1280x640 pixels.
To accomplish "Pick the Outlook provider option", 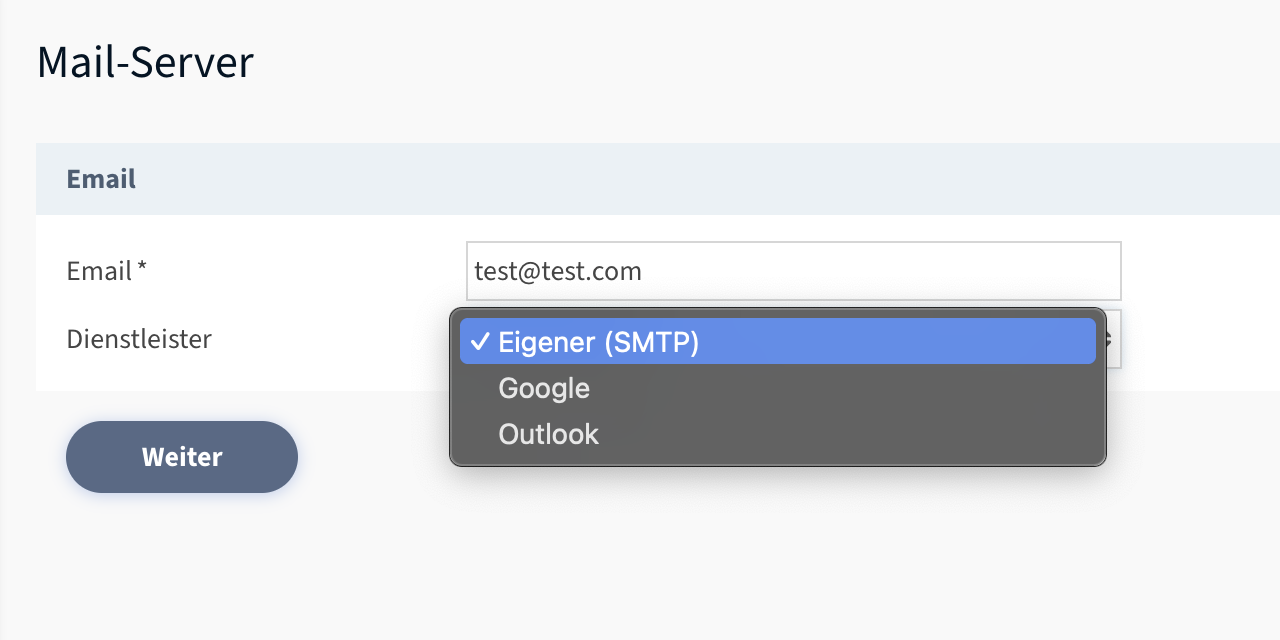I will click(x=548, y=434).
